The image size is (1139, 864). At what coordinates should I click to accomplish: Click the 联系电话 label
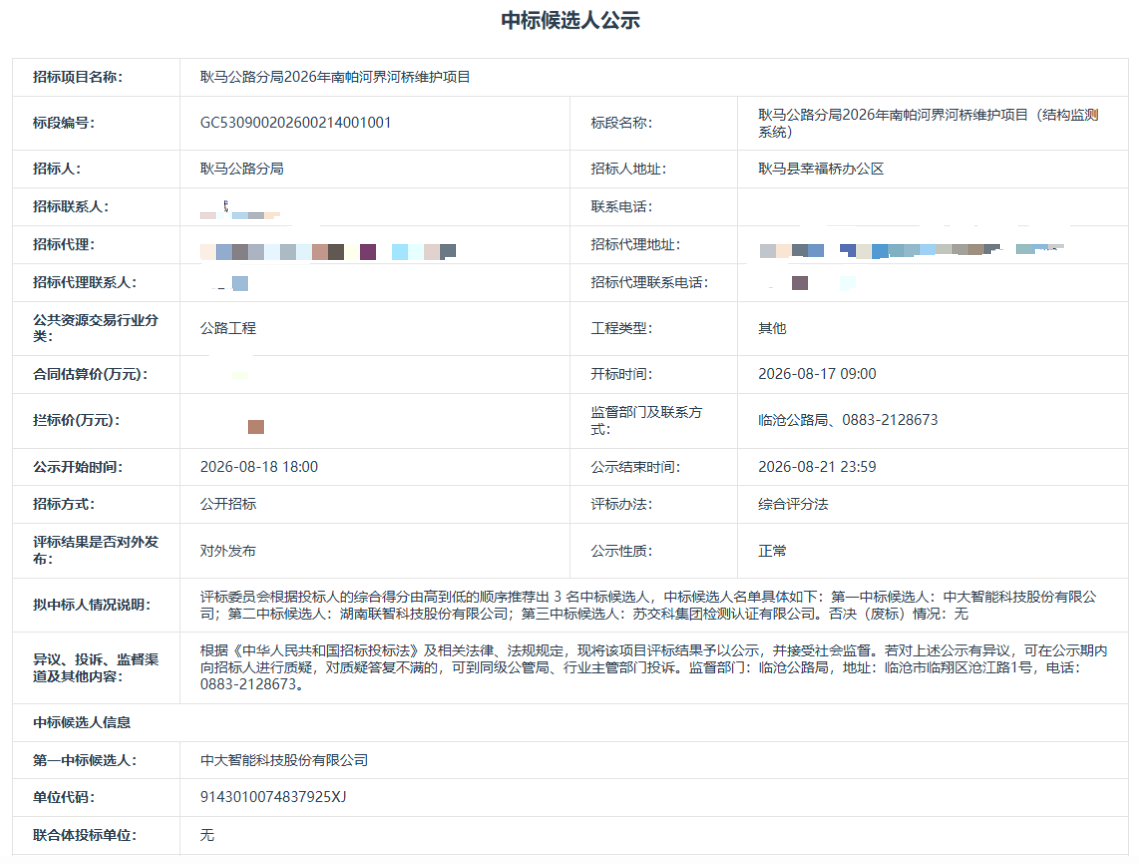click(622, 206)
